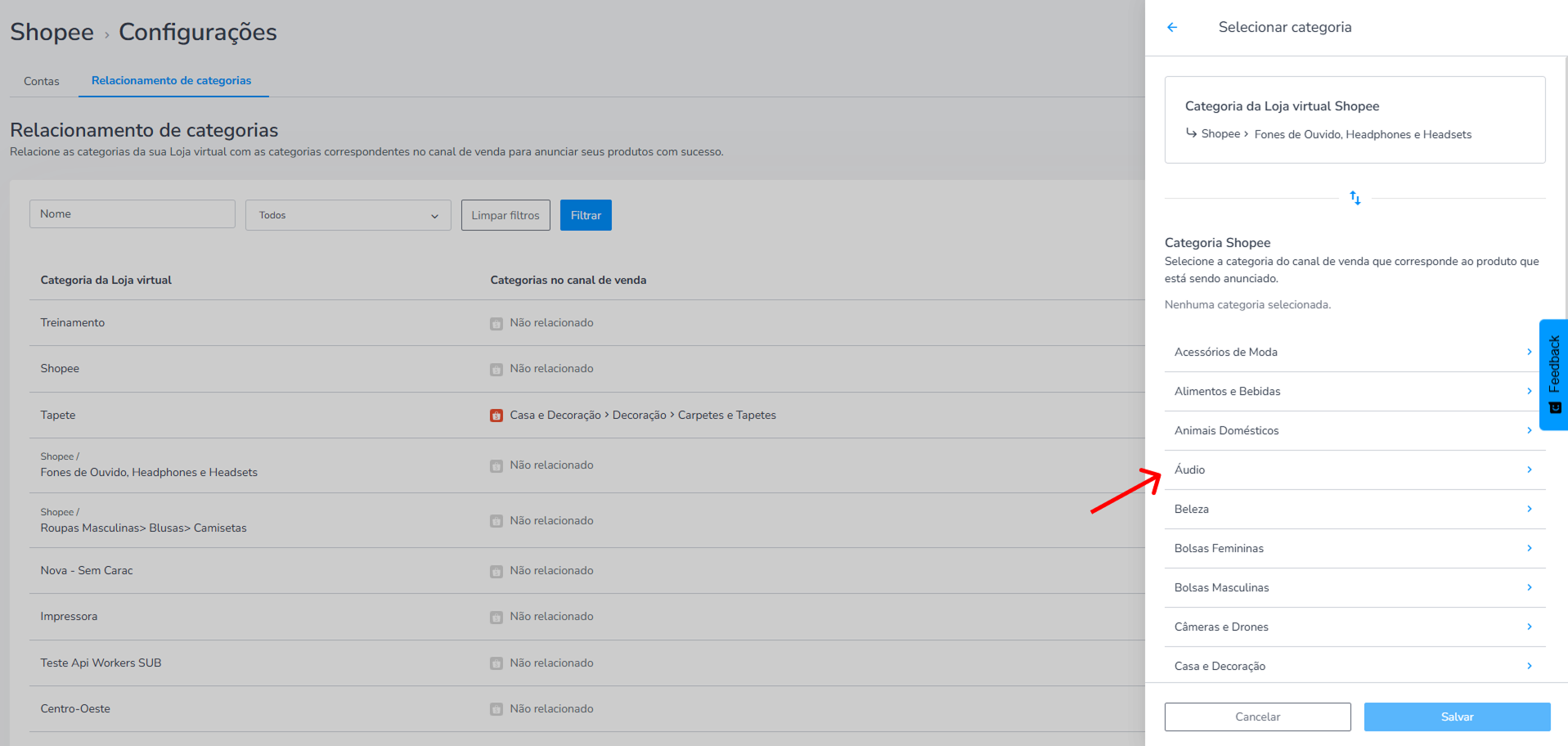Click Nenhuma categoria selecionada text
The image size is (1568, 746).
click(1248, 304)
